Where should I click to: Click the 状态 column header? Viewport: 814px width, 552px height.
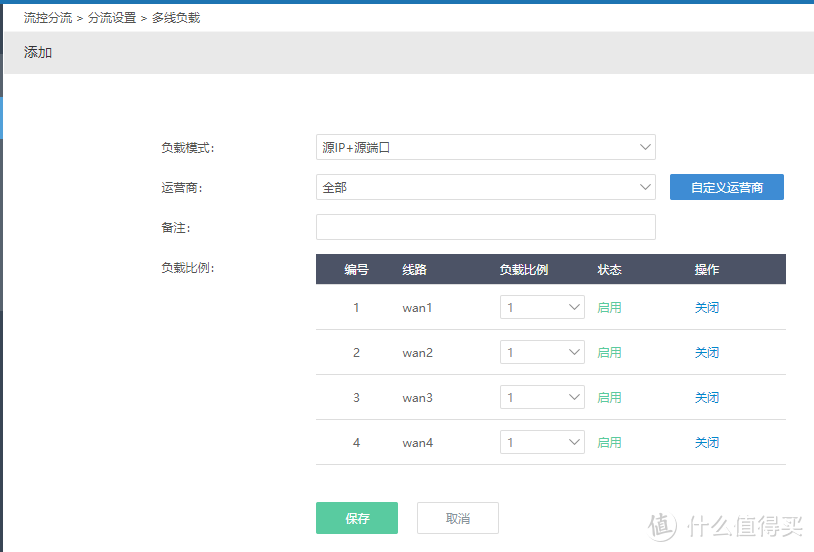click(x=609, y=270)
